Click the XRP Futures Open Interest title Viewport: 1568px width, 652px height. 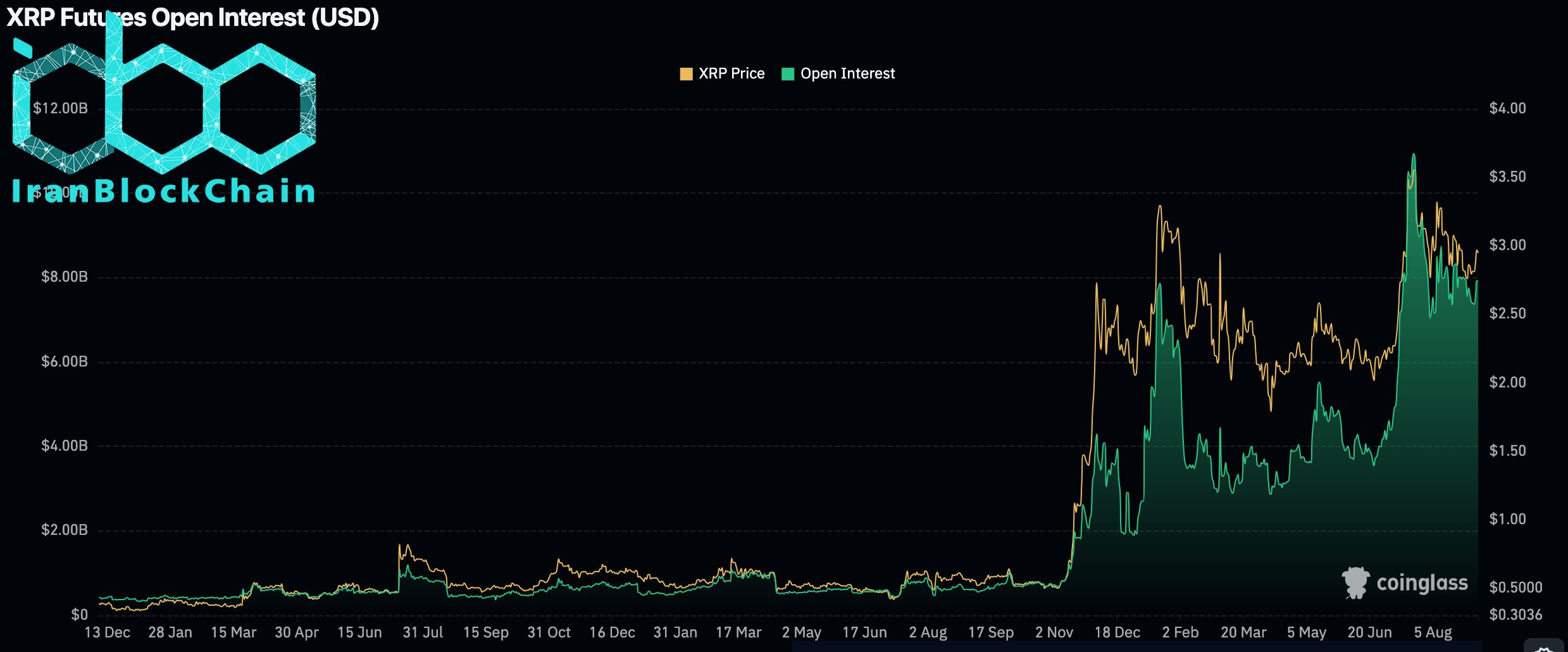[191, 17]
